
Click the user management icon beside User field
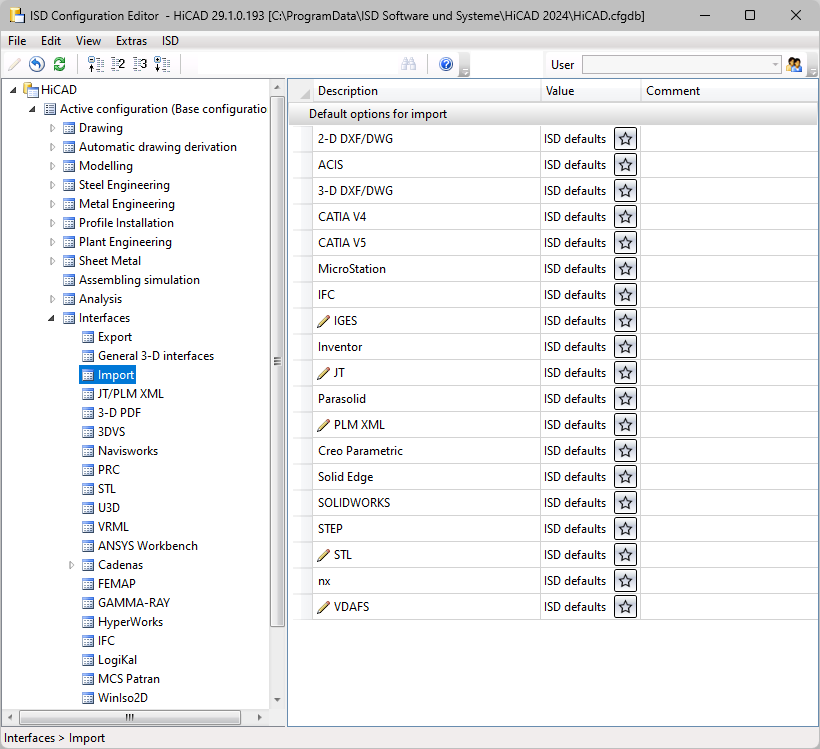[795, 64]
